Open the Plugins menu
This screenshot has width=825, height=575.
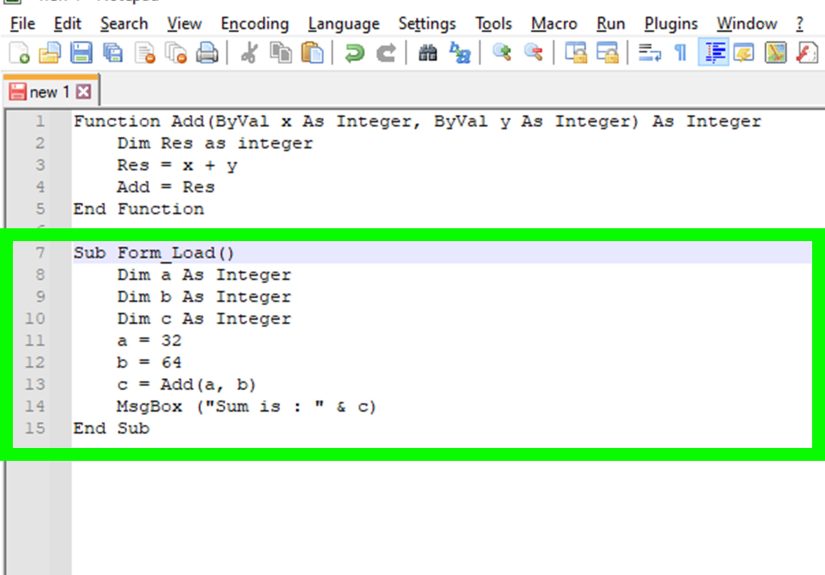671,24
